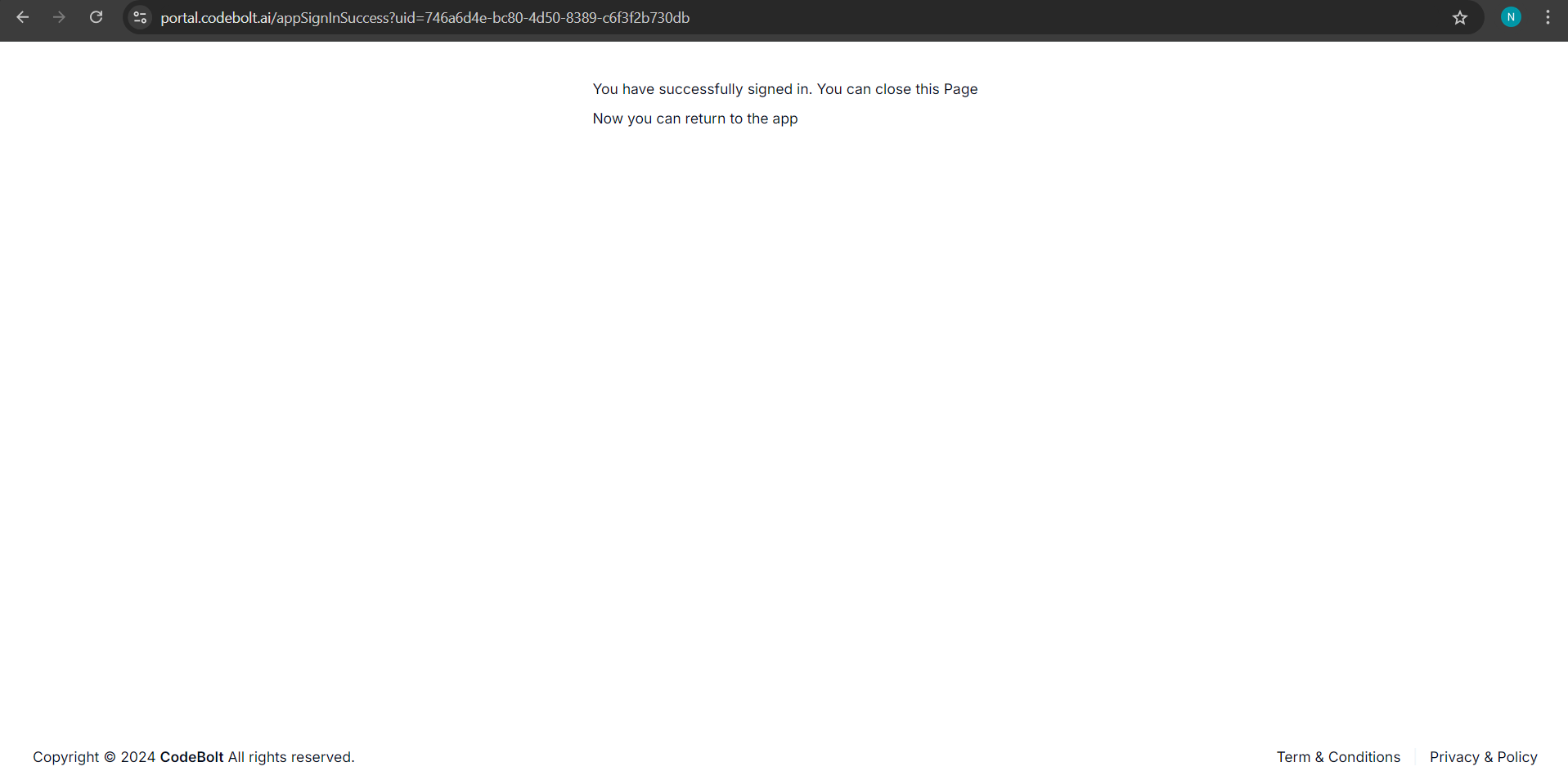Select the portal.codebolt.ai URL in address bar

[425, 18]
